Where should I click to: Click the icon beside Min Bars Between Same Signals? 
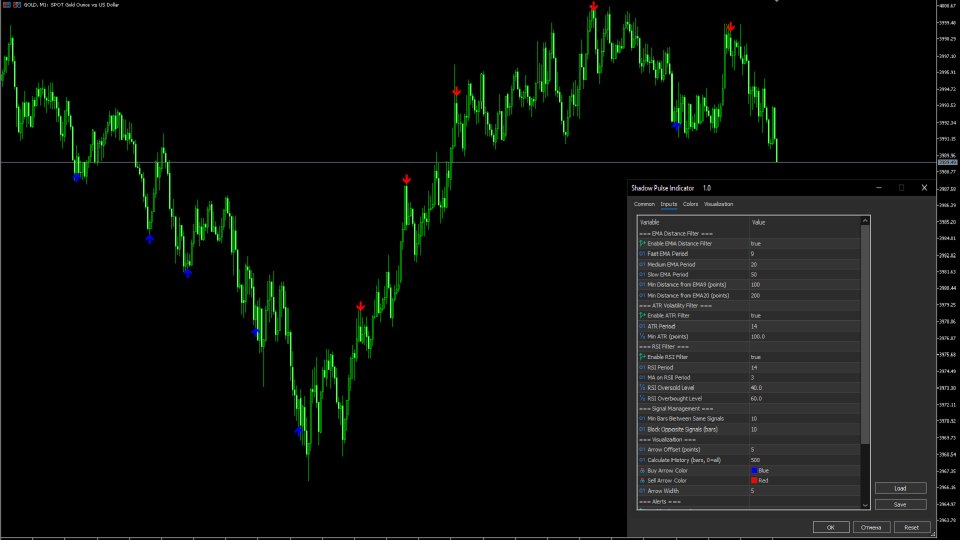coord(642,419)
